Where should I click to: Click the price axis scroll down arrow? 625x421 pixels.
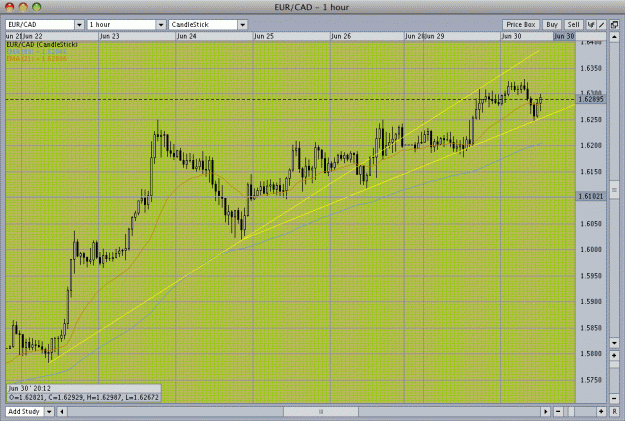point(614,343)
